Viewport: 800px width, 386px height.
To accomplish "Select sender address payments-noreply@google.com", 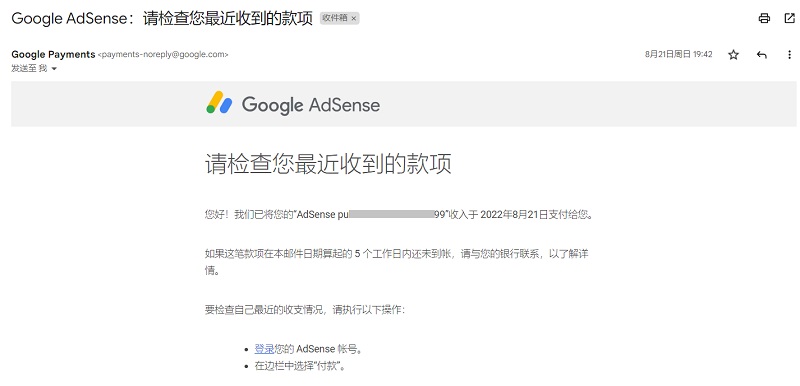I will (163, 55).
